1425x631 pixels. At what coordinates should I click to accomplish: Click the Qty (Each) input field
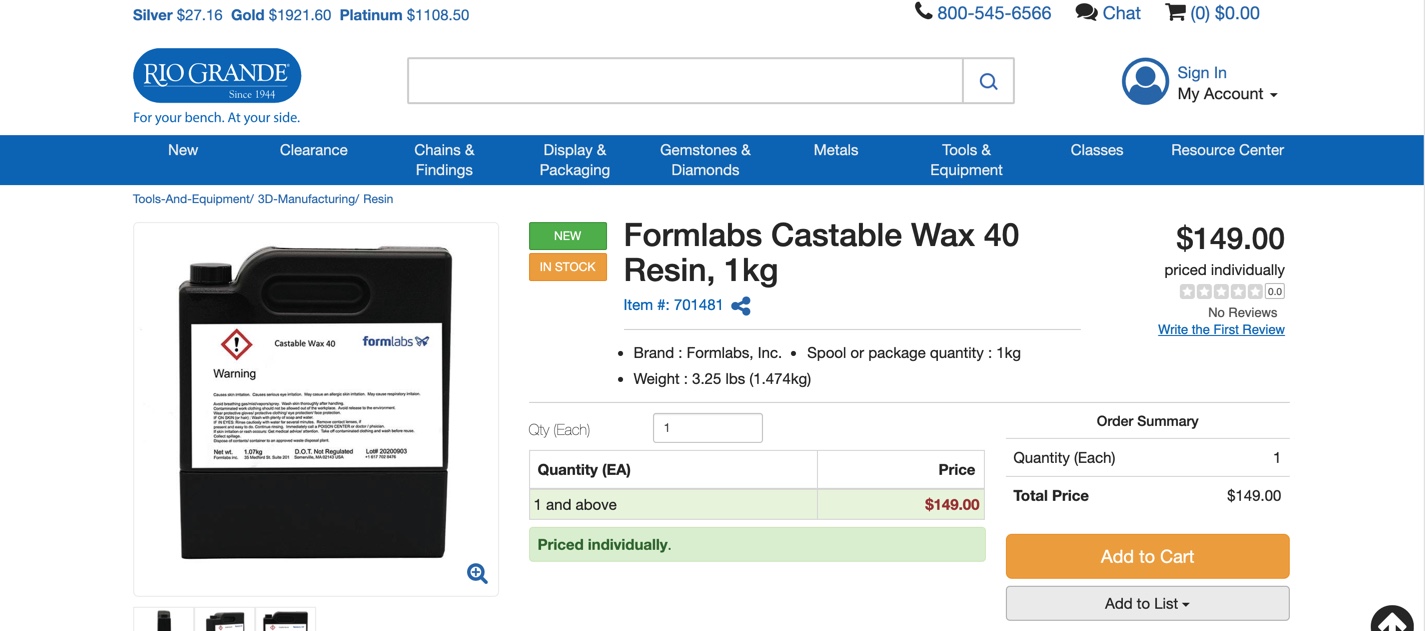pos(707,428)
